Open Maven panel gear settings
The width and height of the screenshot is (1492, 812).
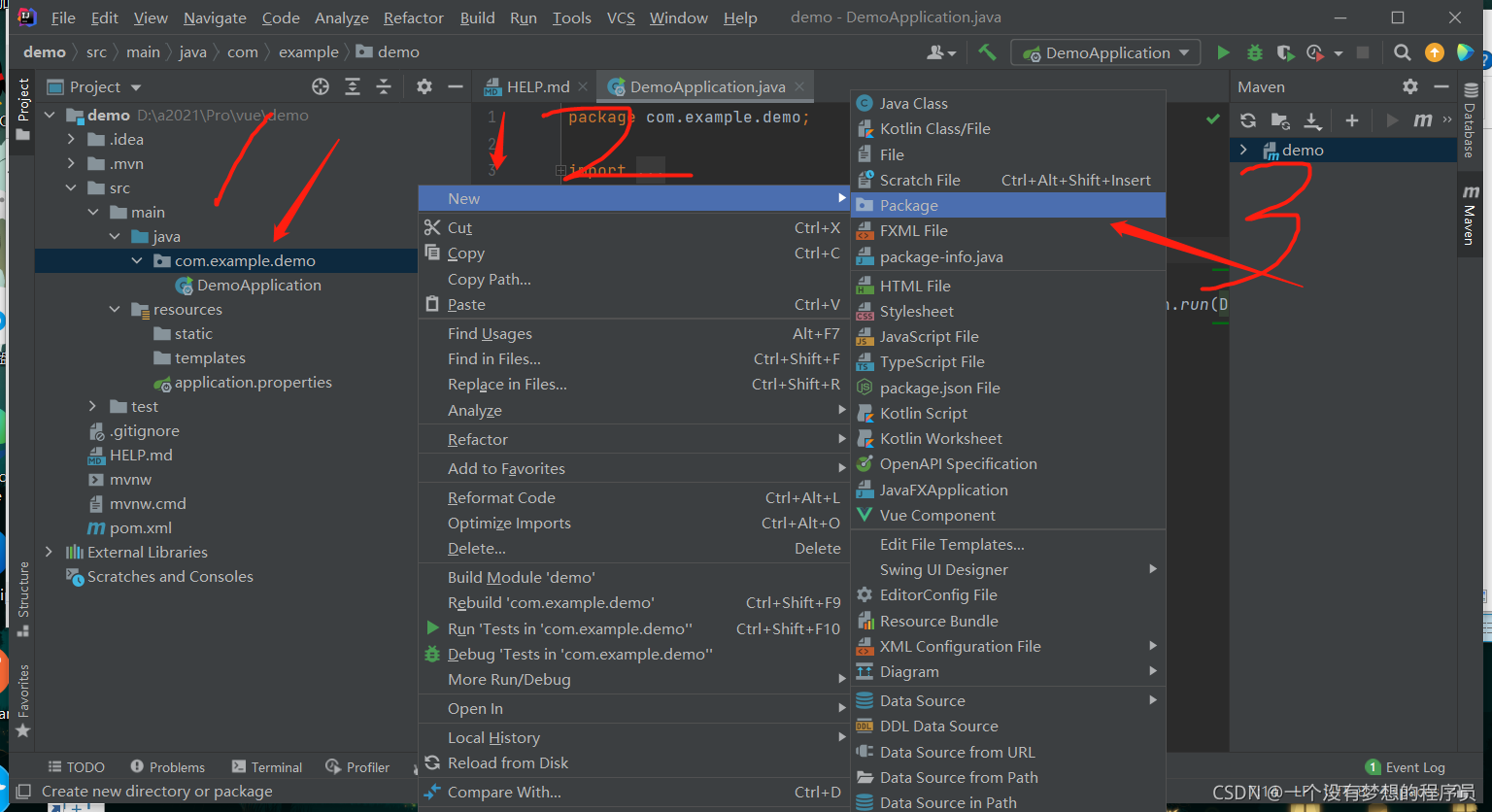1410,86
